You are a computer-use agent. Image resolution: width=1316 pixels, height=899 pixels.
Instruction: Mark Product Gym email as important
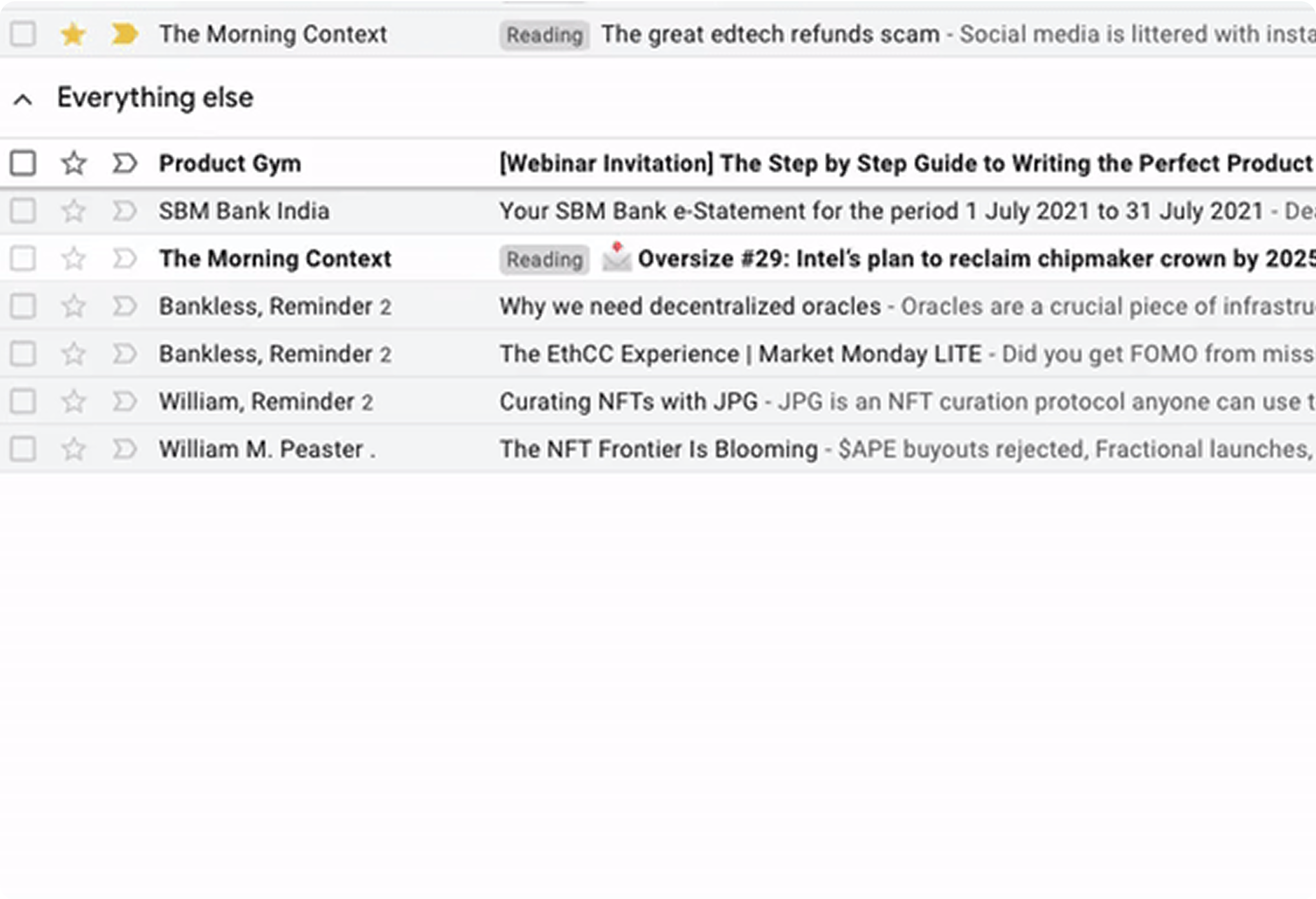(125, 163)
